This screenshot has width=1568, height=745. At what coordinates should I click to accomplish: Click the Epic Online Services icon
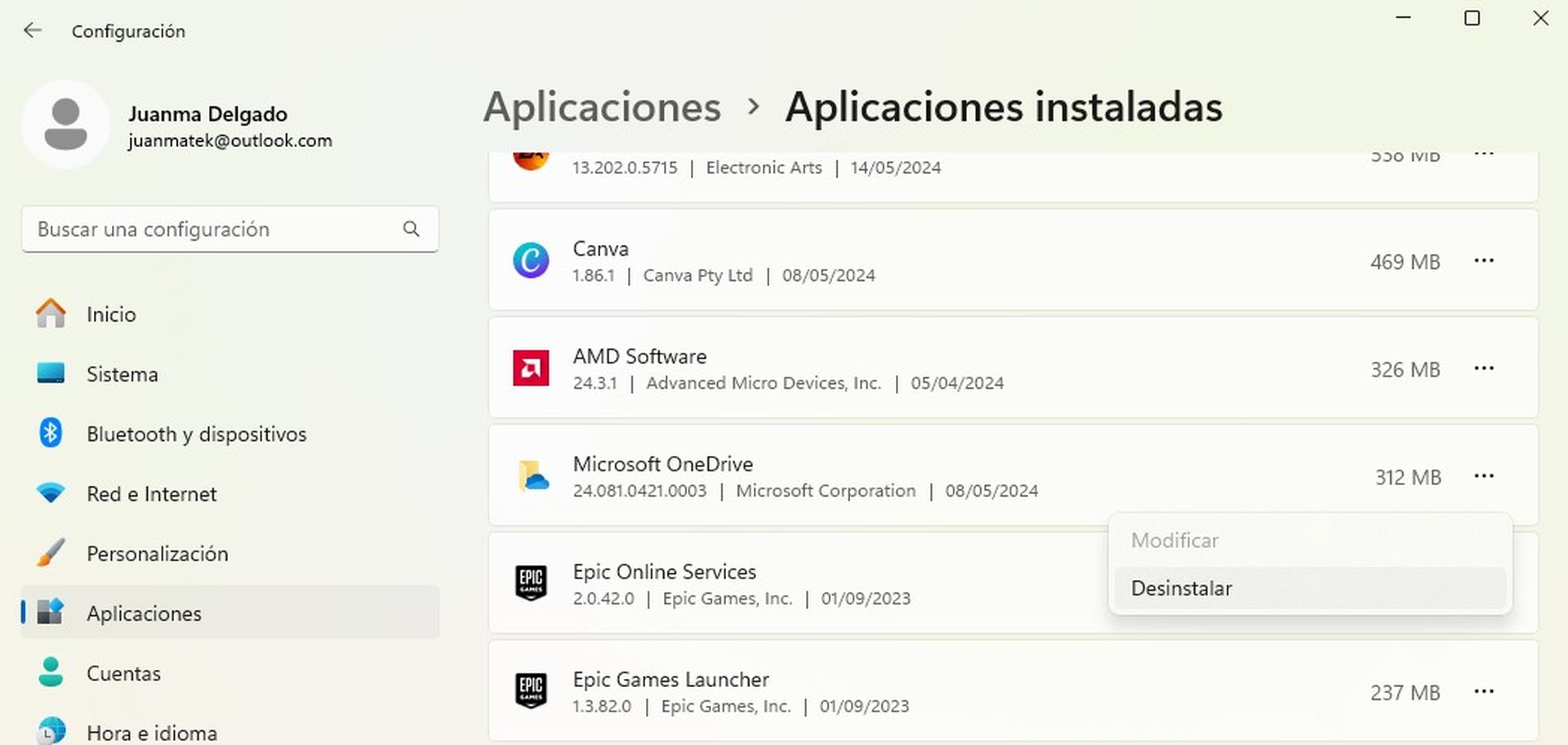(531, 583)
